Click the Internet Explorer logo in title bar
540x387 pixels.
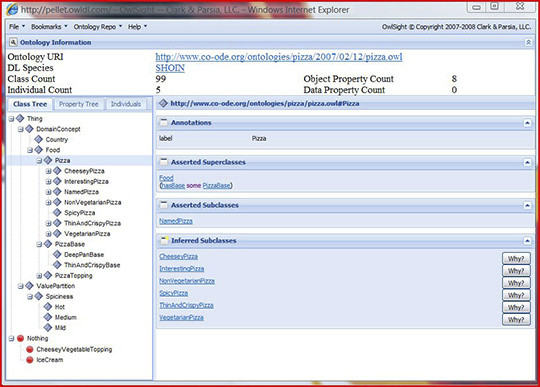tap(12, 9)
